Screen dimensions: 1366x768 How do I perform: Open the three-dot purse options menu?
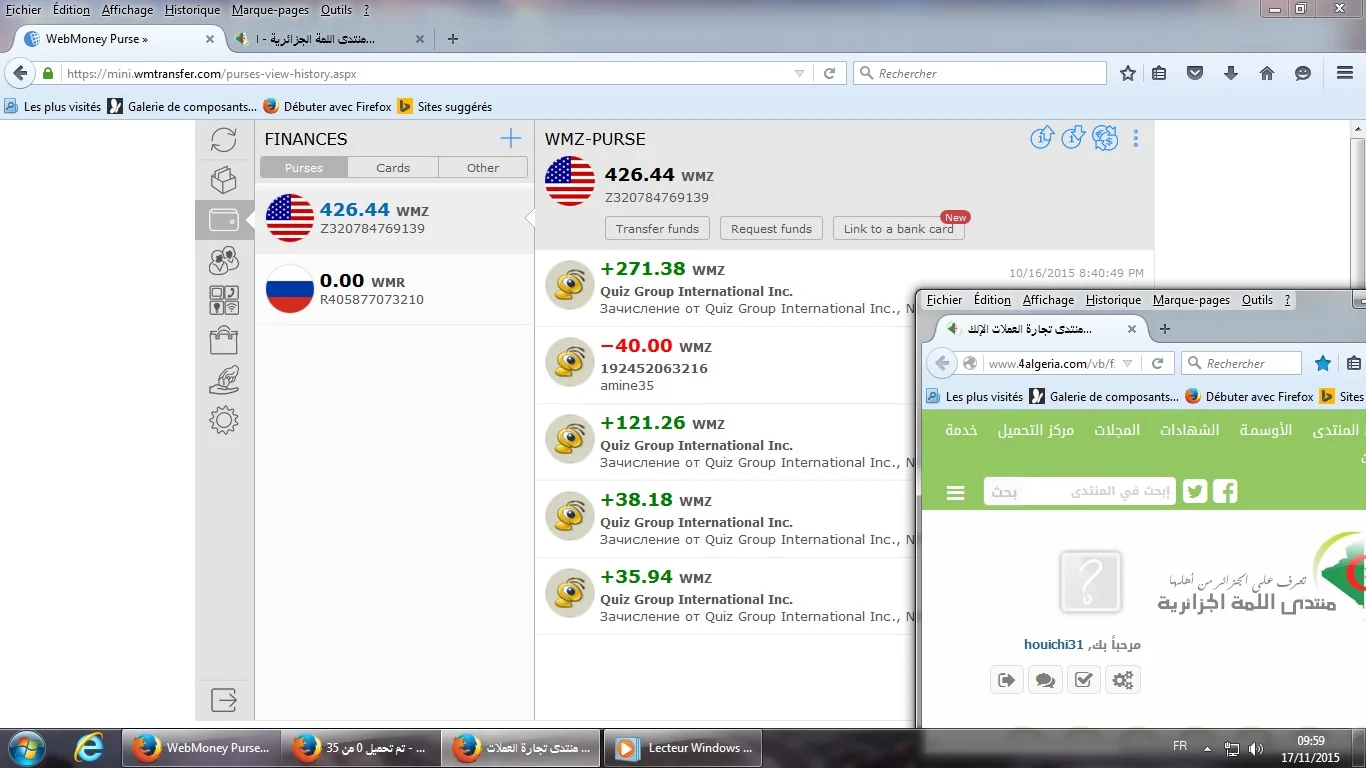tap(1136, 138)
